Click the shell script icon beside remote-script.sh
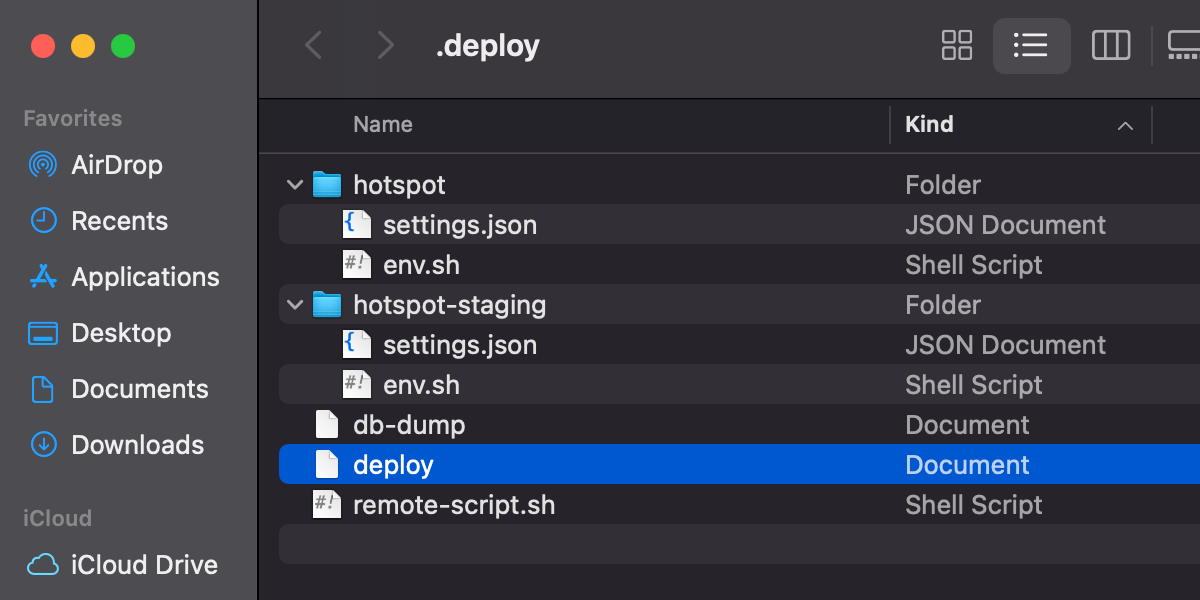 point(327,505)
